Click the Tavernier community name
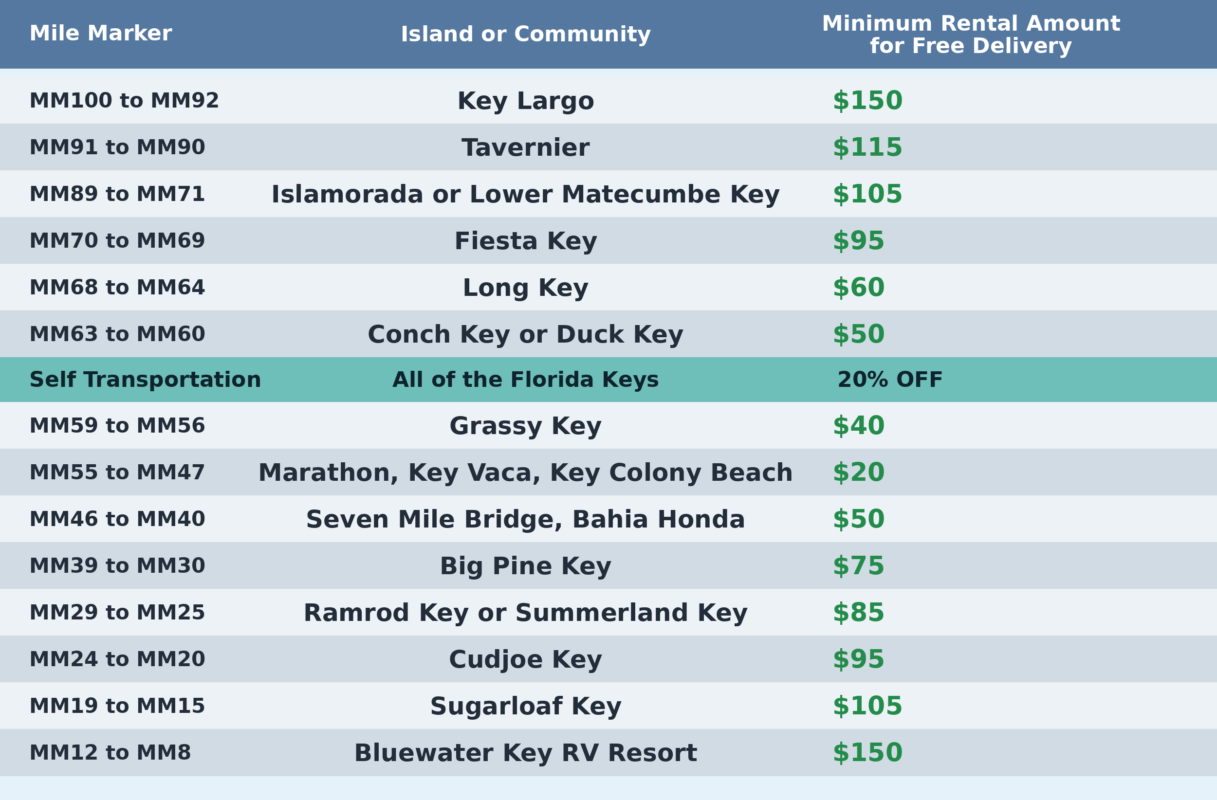 [525, 148]
